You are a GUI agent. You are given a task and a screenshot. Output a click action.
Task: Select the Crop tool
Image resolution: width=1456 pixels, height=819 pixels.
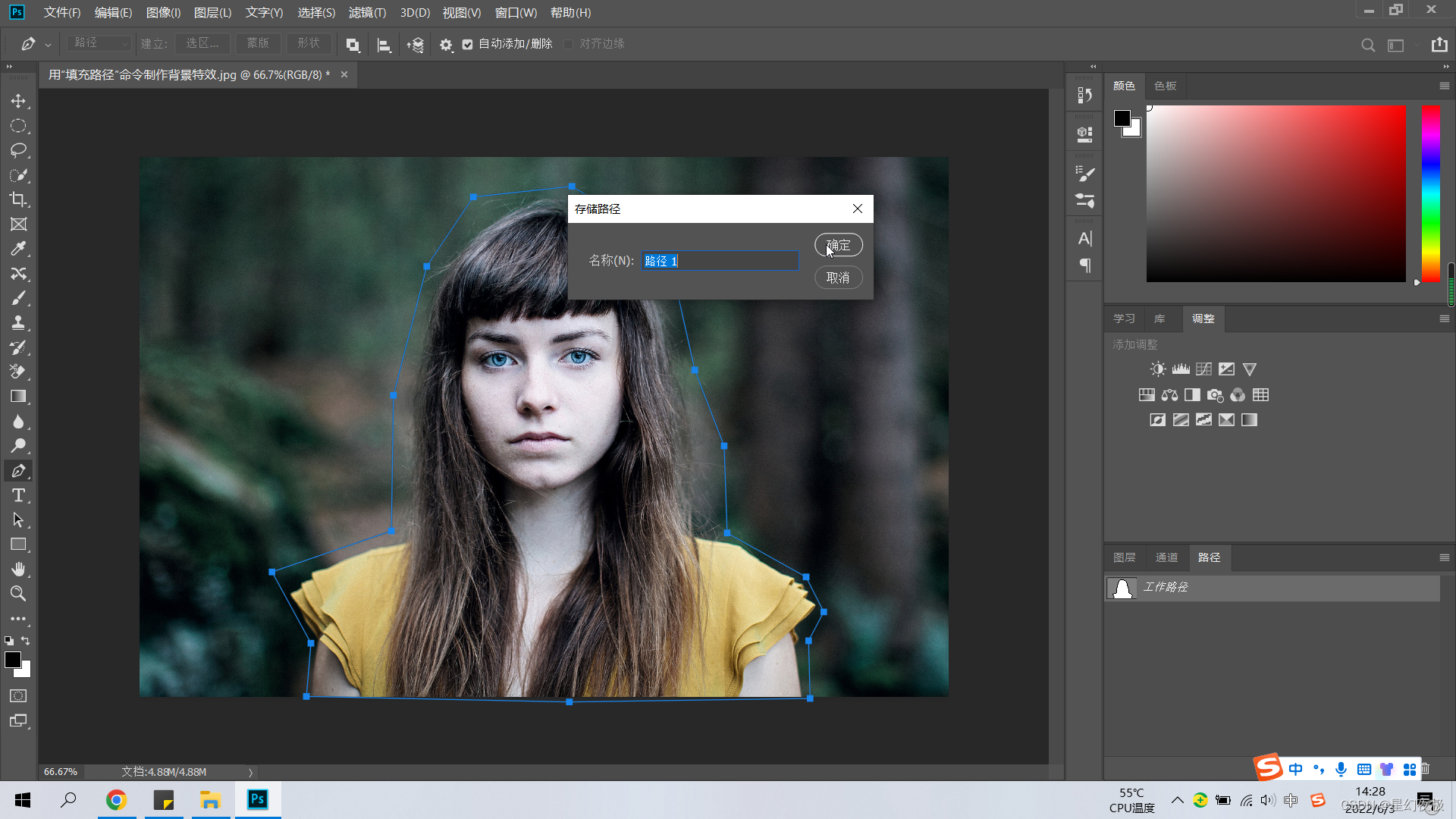click(18, 199)
